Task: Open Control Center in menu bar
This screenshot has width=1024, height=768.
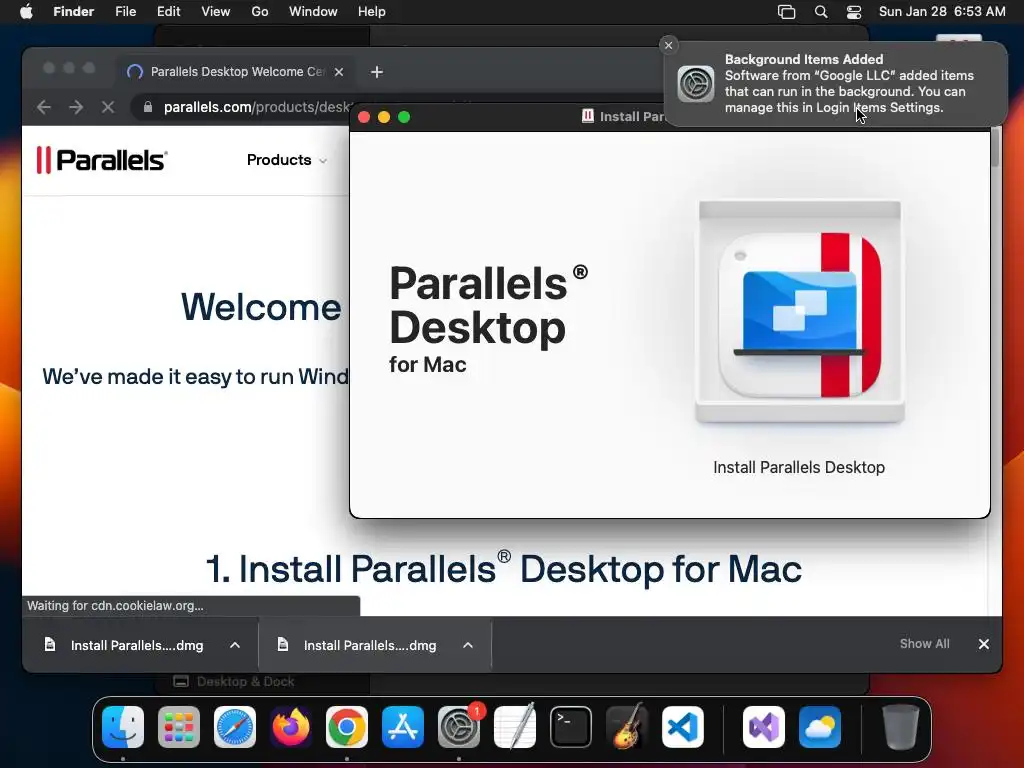Action: coord(854,12)
